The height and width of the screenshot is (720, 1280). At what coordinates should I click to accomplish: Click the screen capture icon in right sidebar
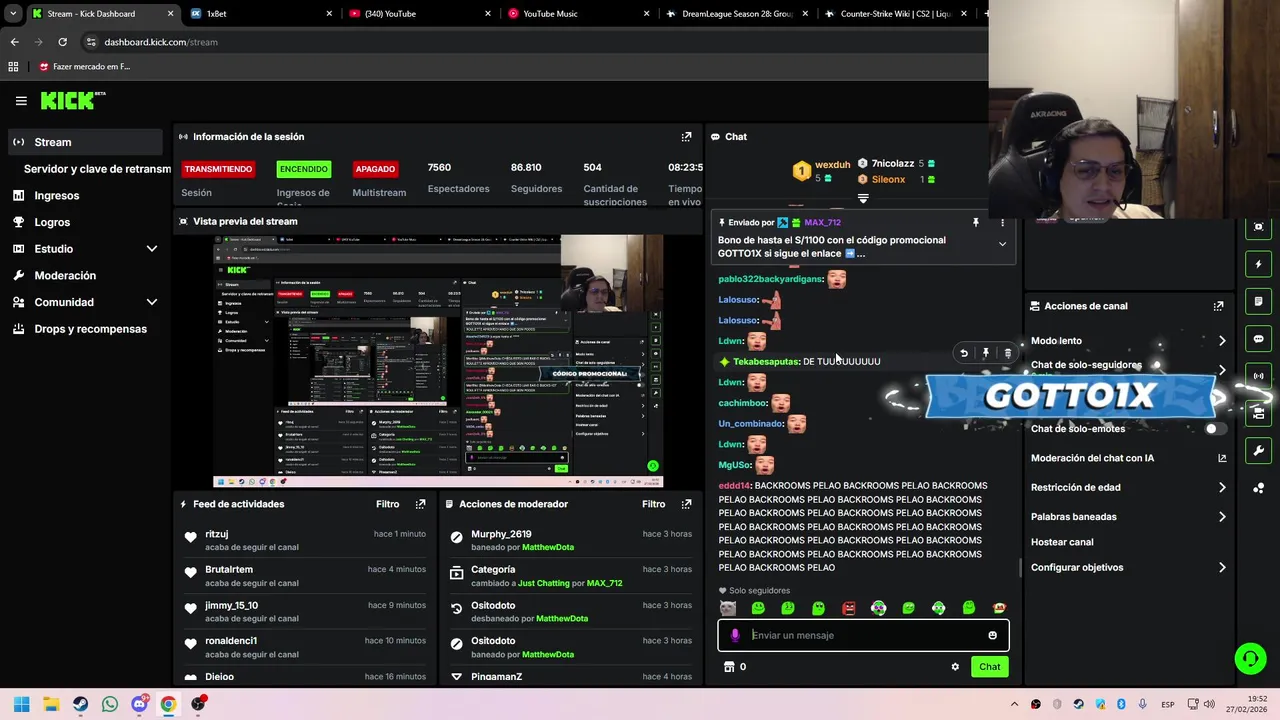point(1258,227)
